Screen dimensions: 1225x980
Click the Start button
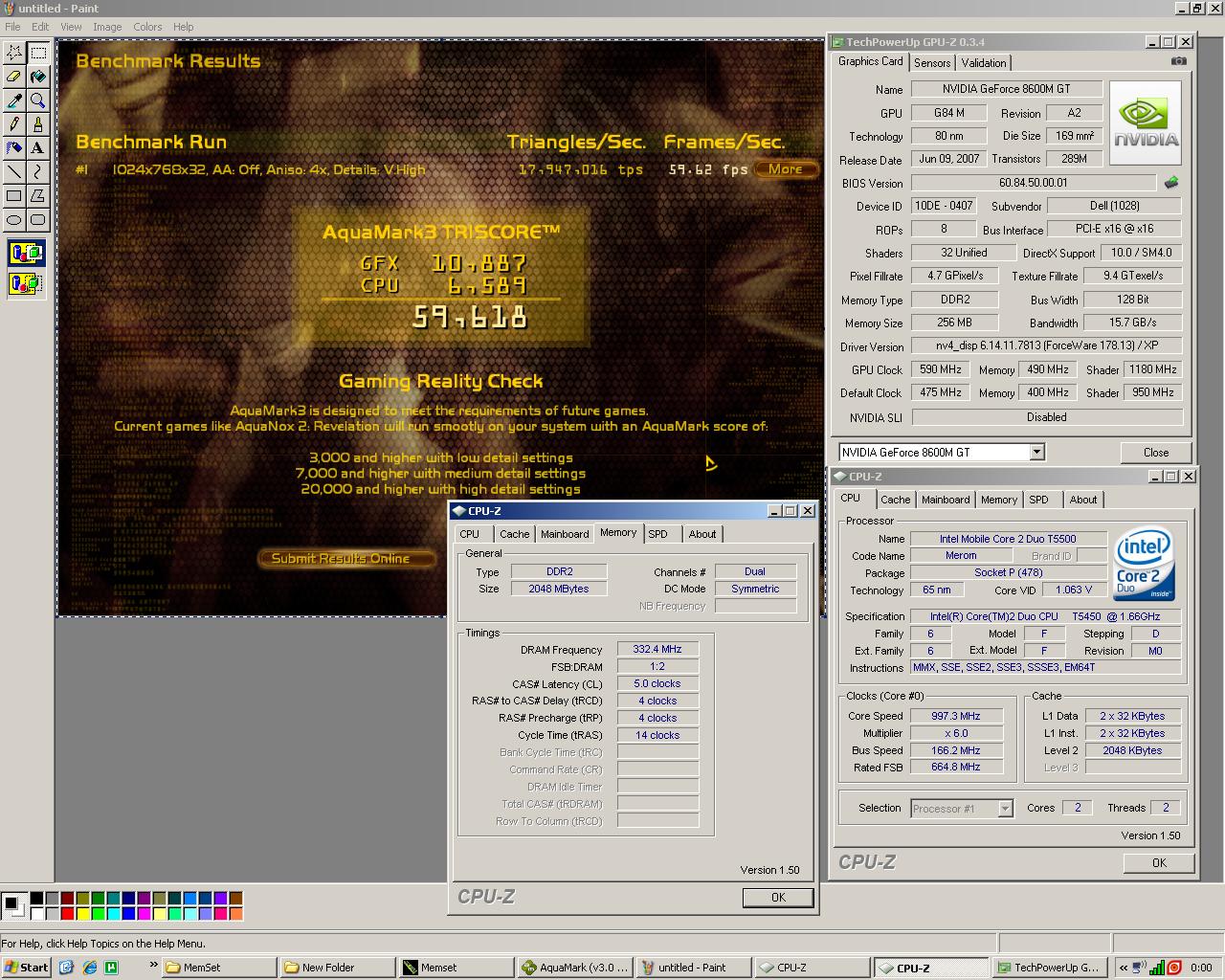pos(27,968)
